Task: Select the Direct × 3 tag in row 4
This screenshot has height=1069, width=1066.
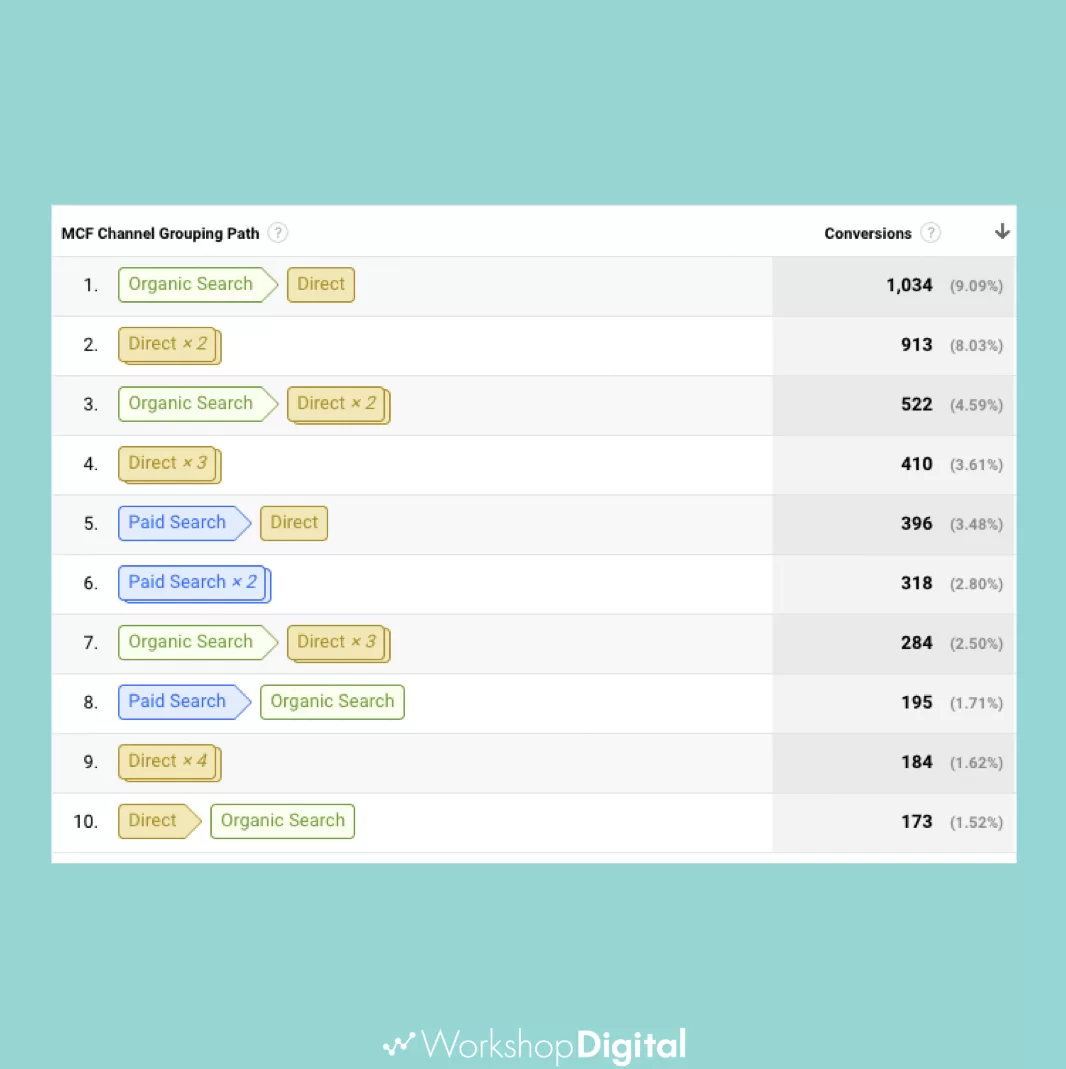Action: [x=170, y=464]
